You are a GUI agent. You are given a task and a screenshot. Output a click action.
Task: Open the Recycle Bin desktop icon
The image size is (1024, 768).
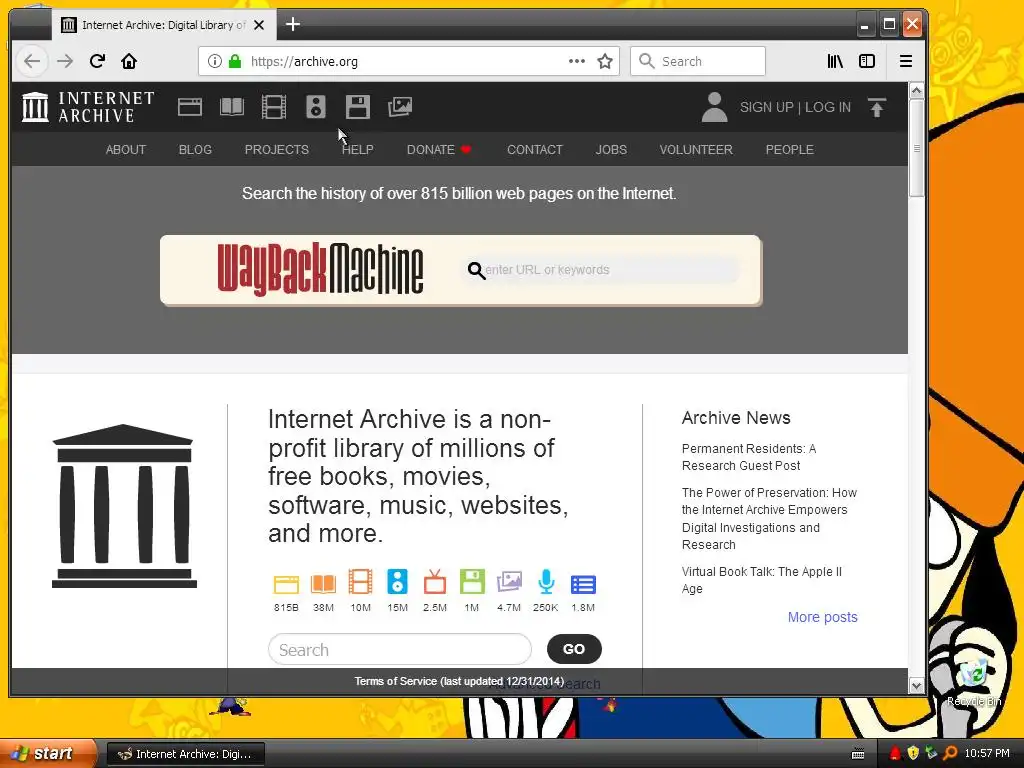(x=974, y=681)
